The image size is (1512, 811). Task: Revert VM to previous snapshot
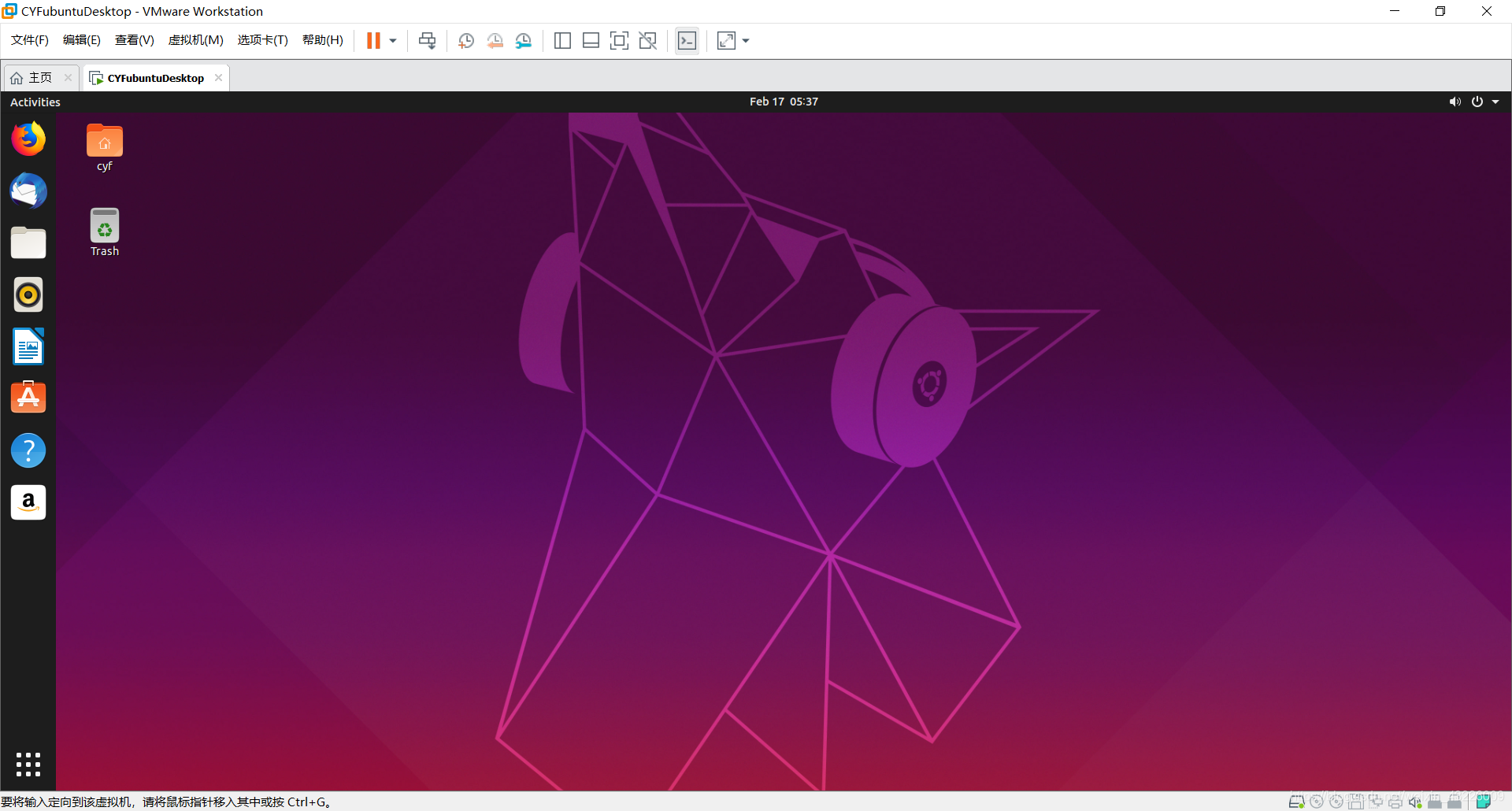tap(495, 40)
